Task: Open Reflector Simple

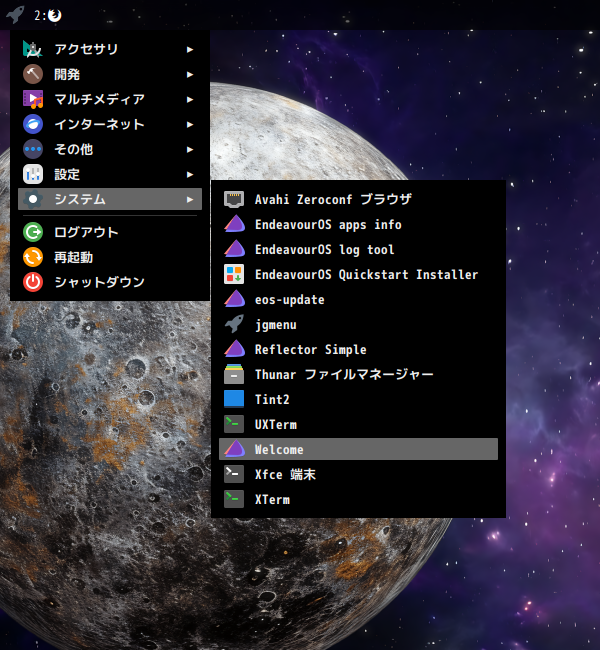Action: [x=358, y=349]
